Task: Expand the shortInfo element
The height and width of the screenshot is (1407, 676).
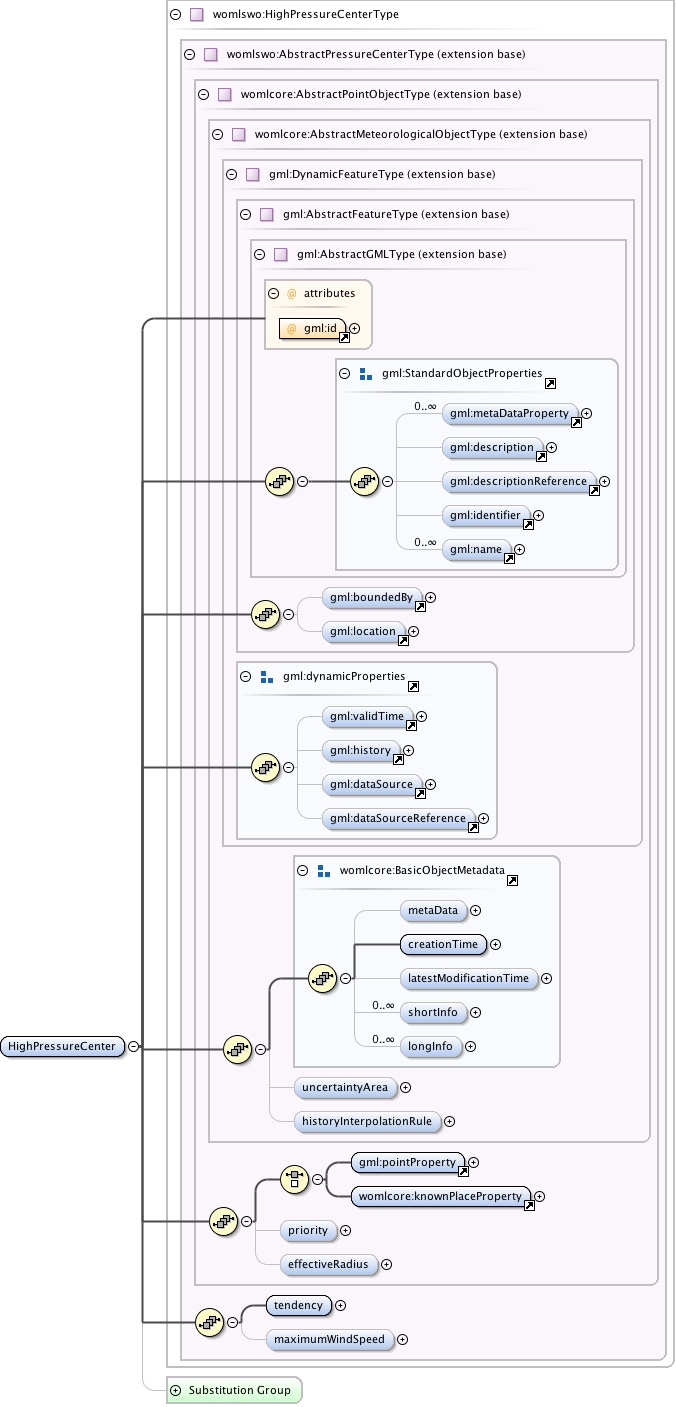Action: click(x=475, y=1013)
